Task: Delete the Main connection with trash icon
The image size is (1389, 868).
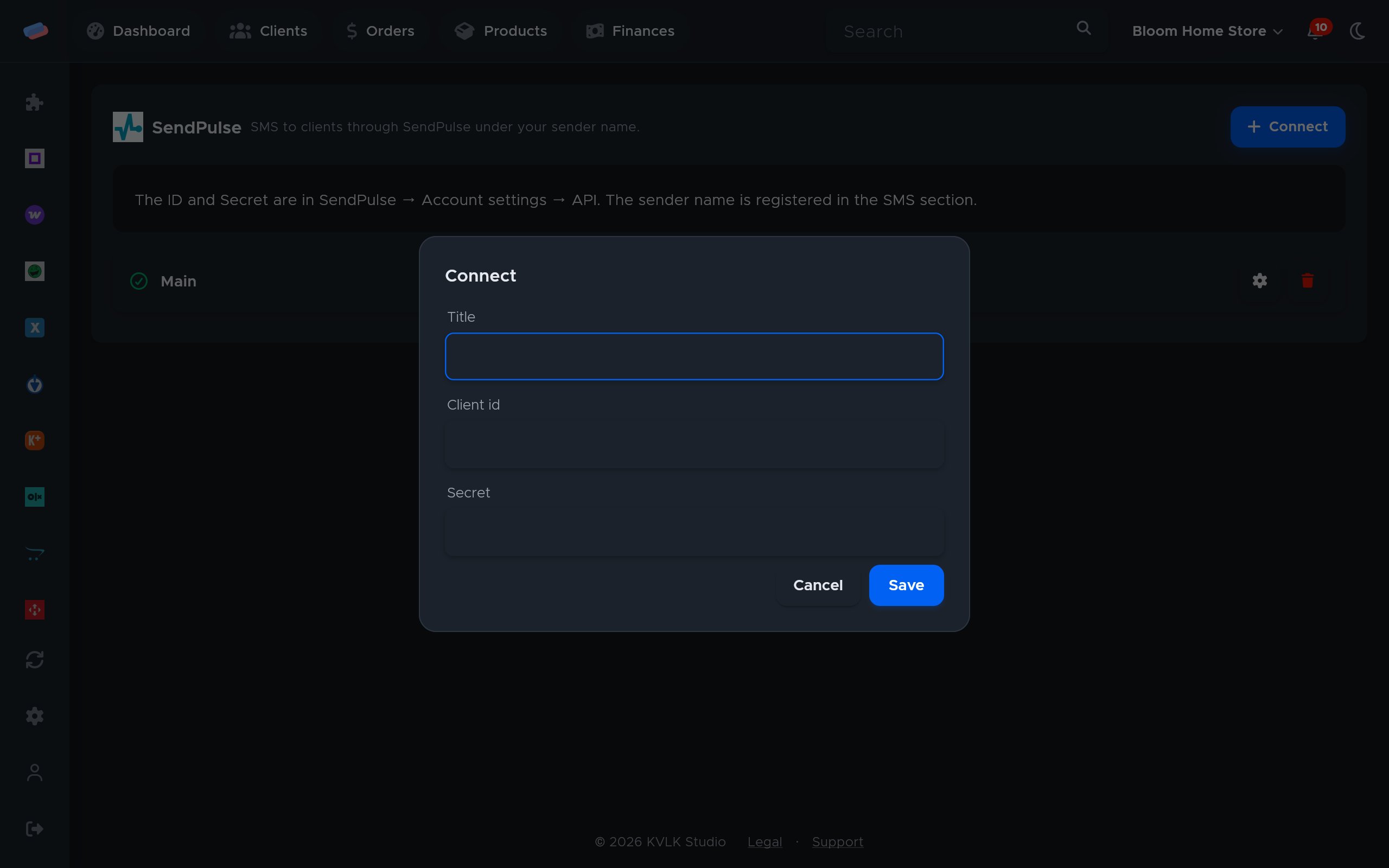Action: 1308,280
